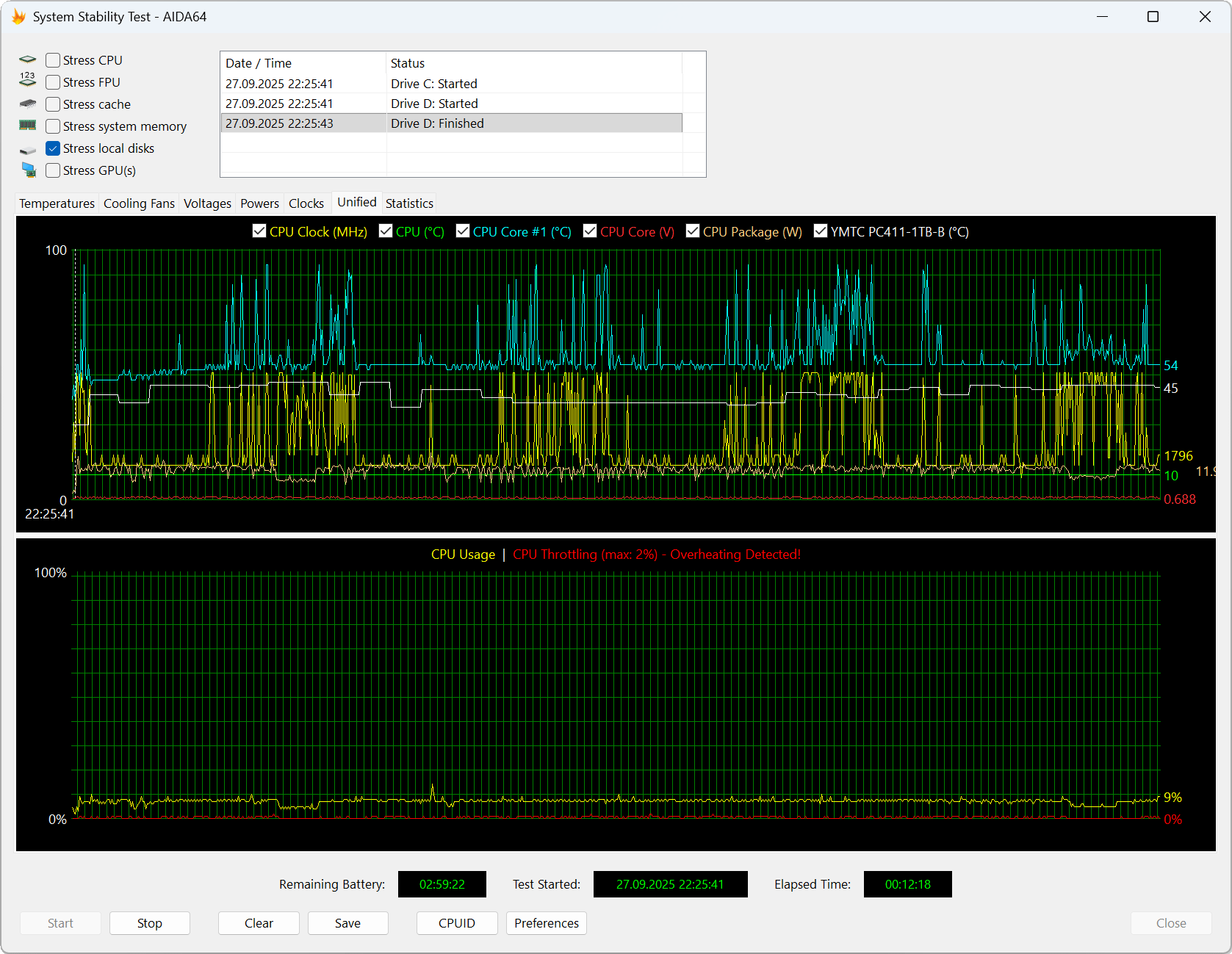This screenshot has height=954, width=1232.
Task: Click the monitor icon beside Stress GPU(s)
Action: tap(29, 170)
